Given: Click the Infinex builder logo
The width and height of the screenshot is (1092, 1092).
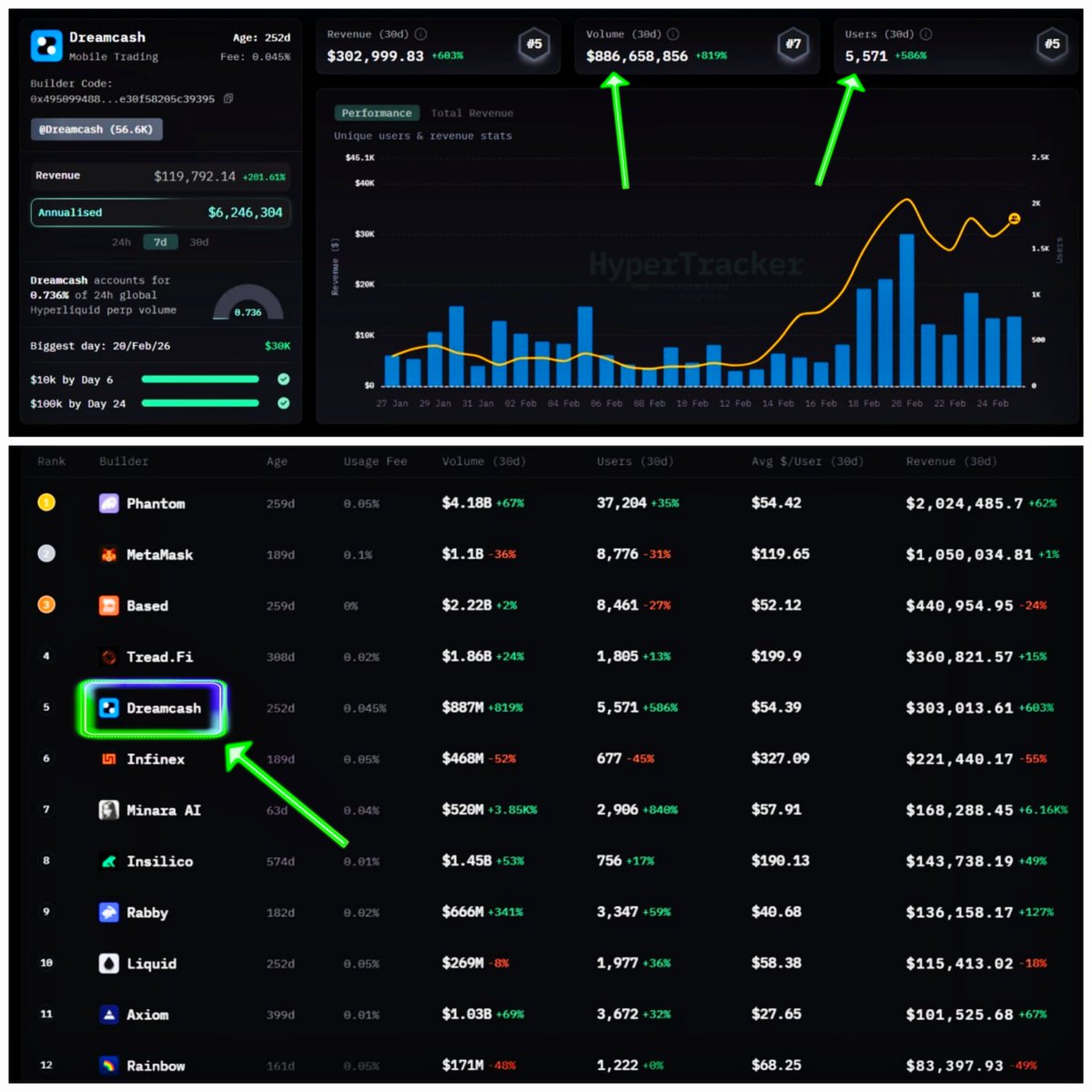Looking at the screenshot, I should (108, 759).
